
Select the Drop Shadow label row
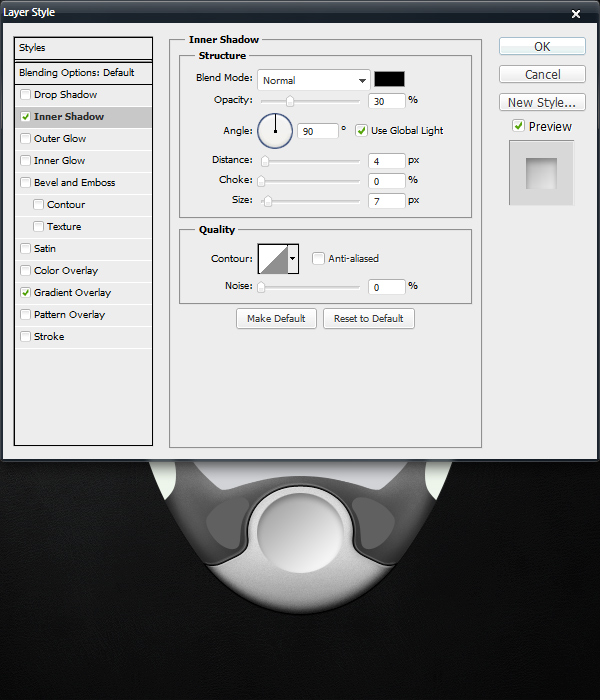(66, 95)
